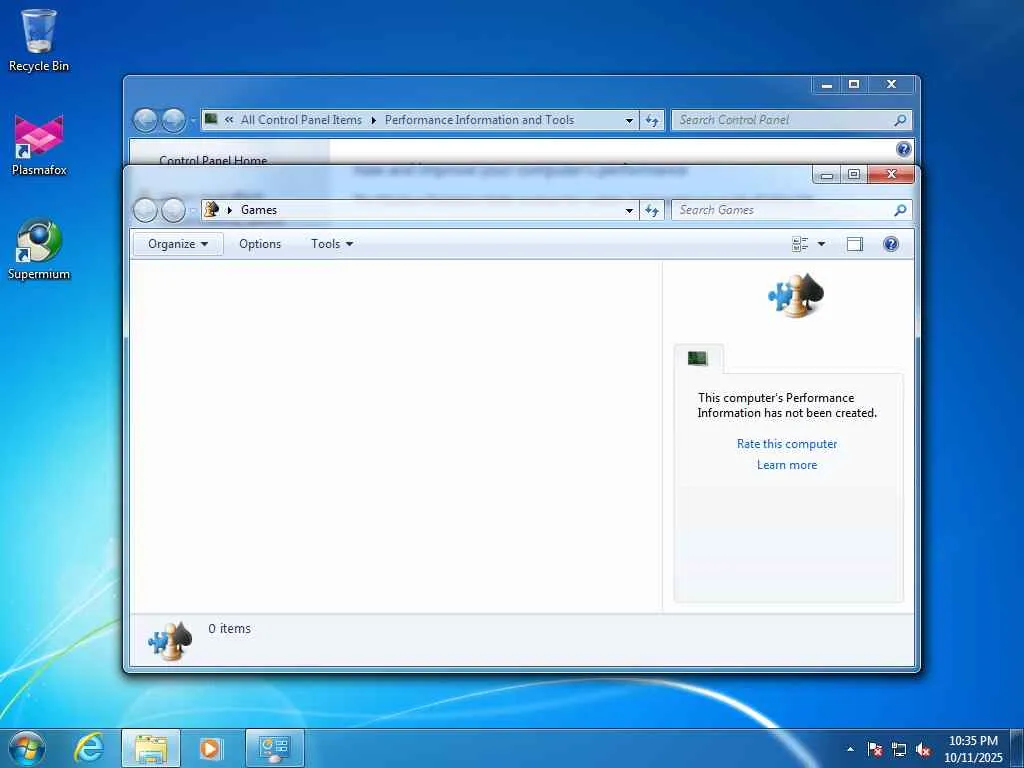Click the 0 items status text
The height and width of the screenshot is (768, 1024).
point(229,628)
